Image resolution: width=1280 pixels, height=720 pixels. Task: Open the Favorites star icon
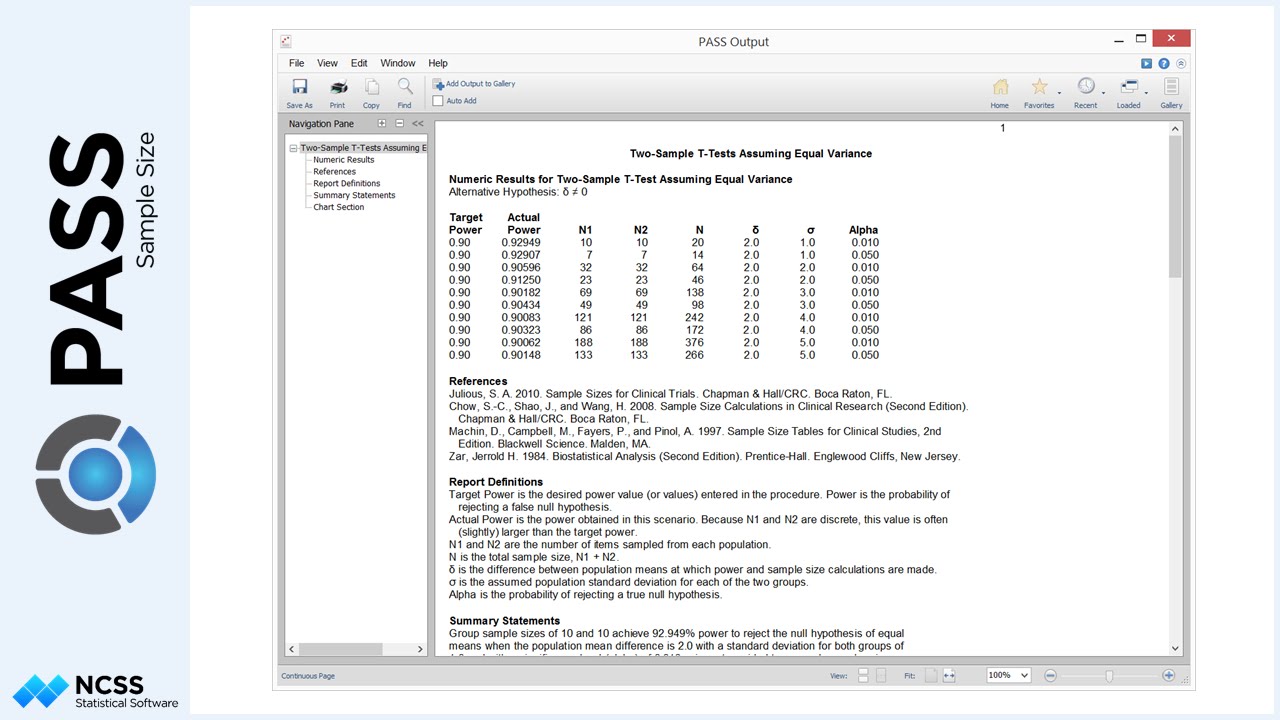tap(1039, 87)
